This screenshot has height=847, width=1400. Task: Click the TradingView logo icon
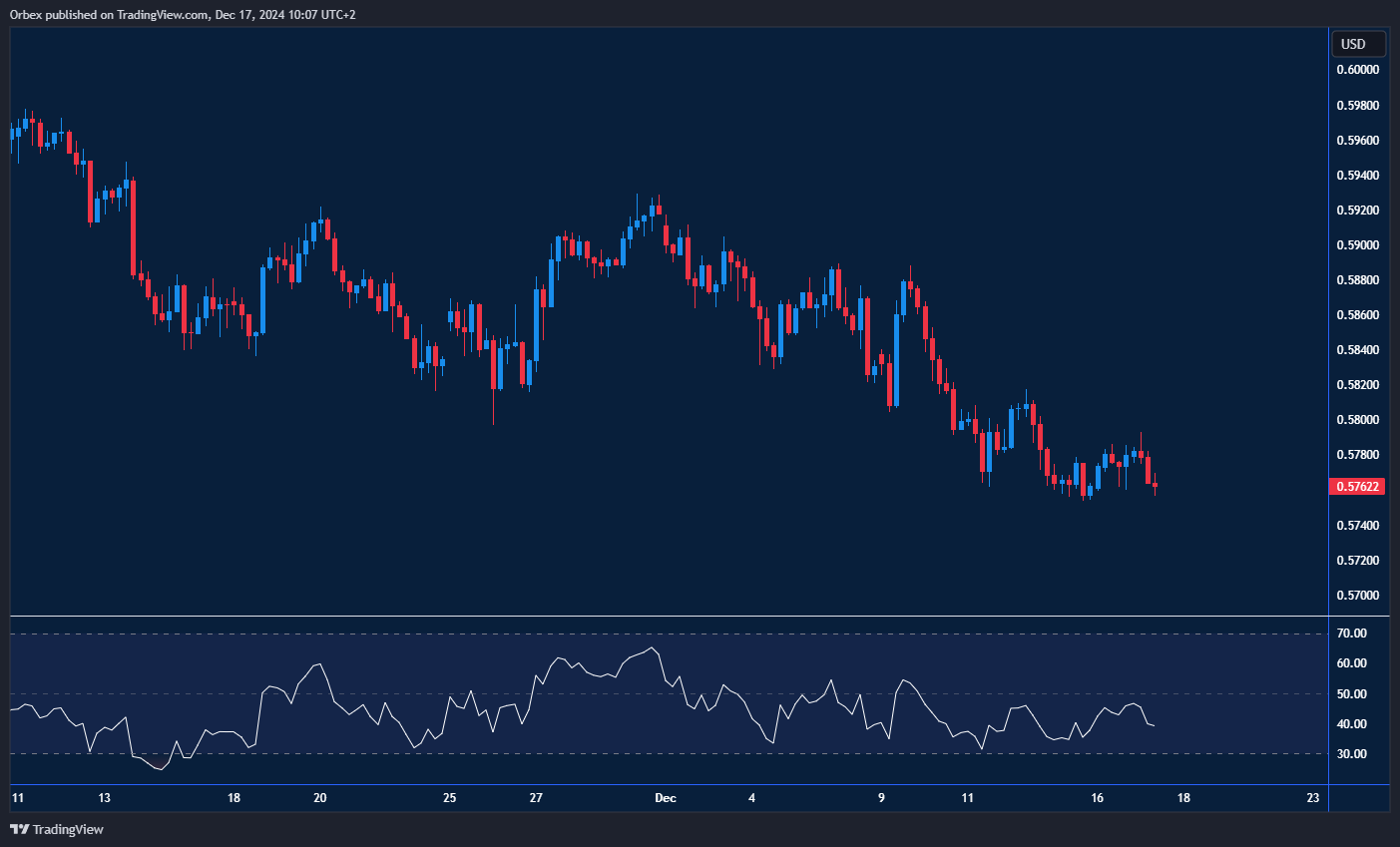click(19, 829)
